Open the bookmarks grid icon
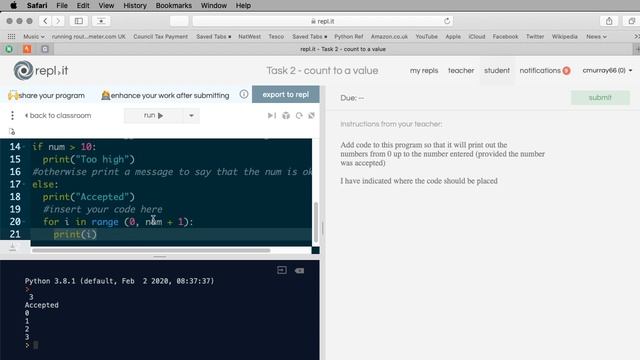This screenshot has width=640, height=360. 11,36
